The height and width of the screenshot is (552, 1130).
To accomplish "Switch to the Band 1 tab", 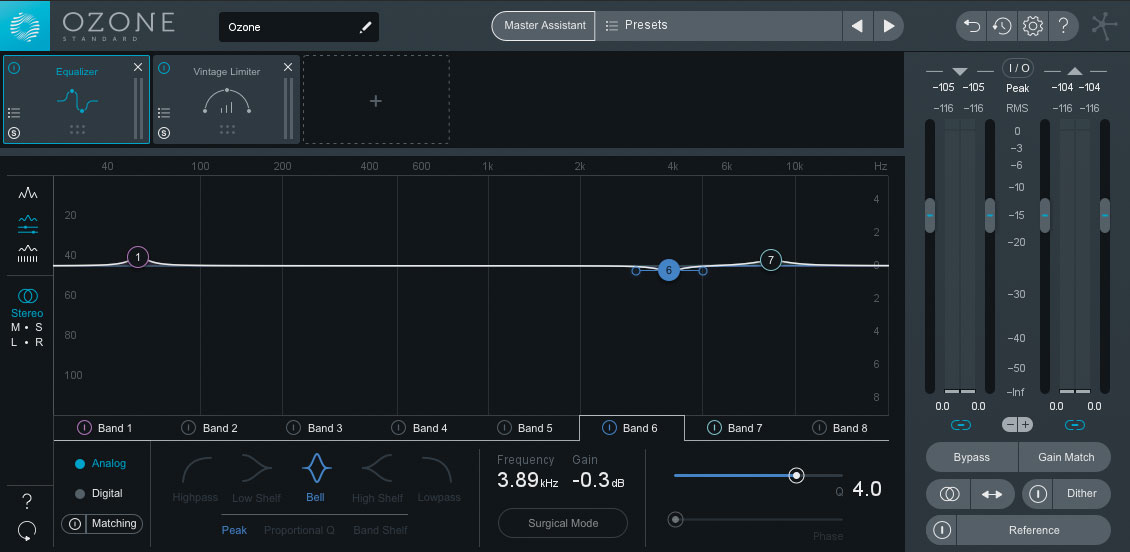I will coord(106,428).
